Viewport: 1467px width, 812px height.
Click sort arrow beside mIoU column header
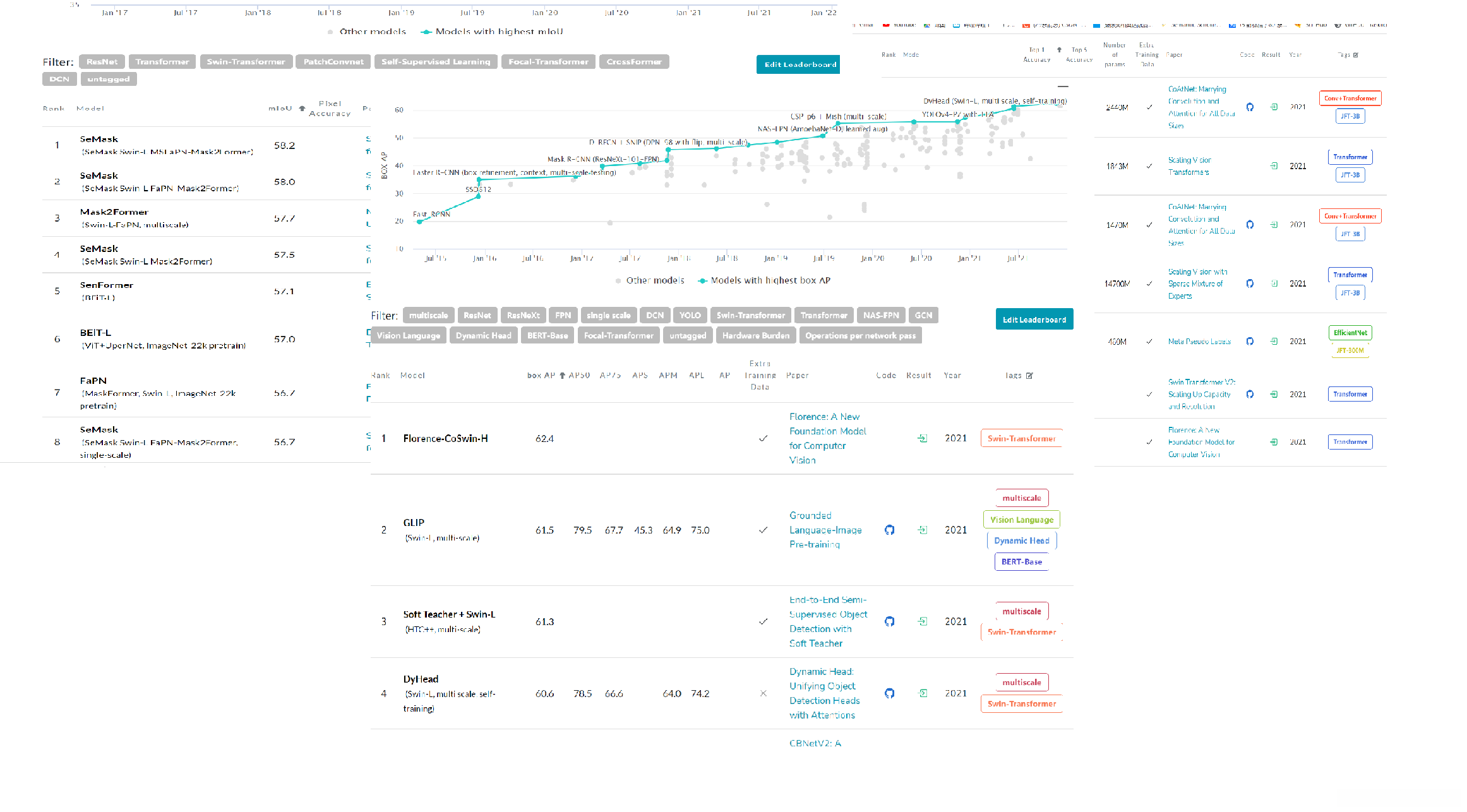302,109
